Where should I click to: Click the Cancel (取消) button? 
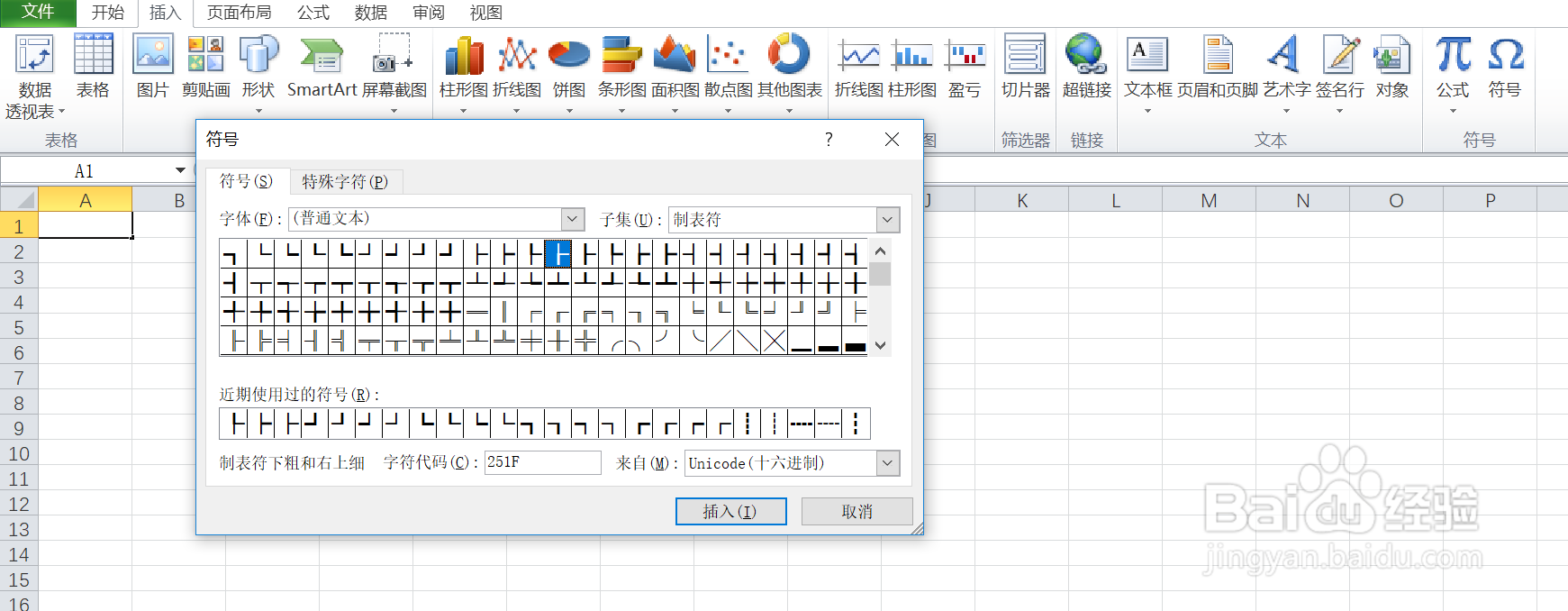point(857,511)
